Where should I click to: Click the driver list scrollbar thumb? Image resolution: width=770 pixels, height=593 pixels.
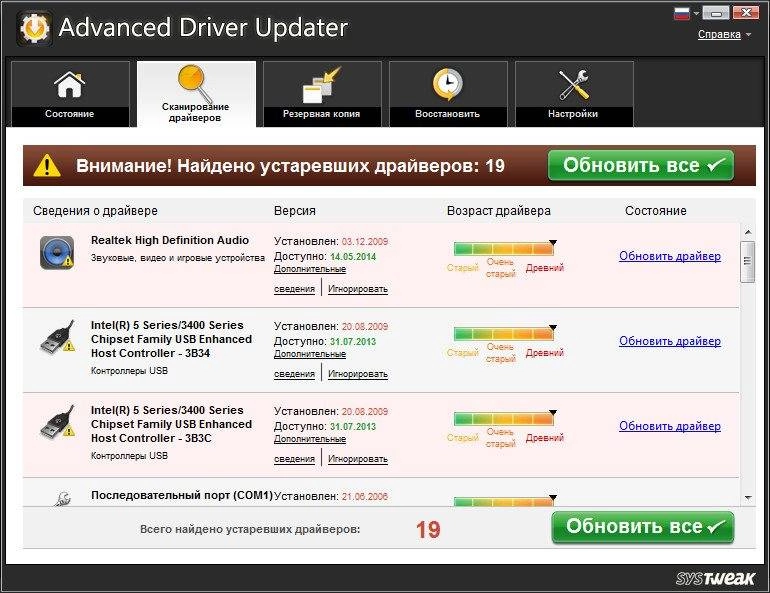tap(747, 262)
